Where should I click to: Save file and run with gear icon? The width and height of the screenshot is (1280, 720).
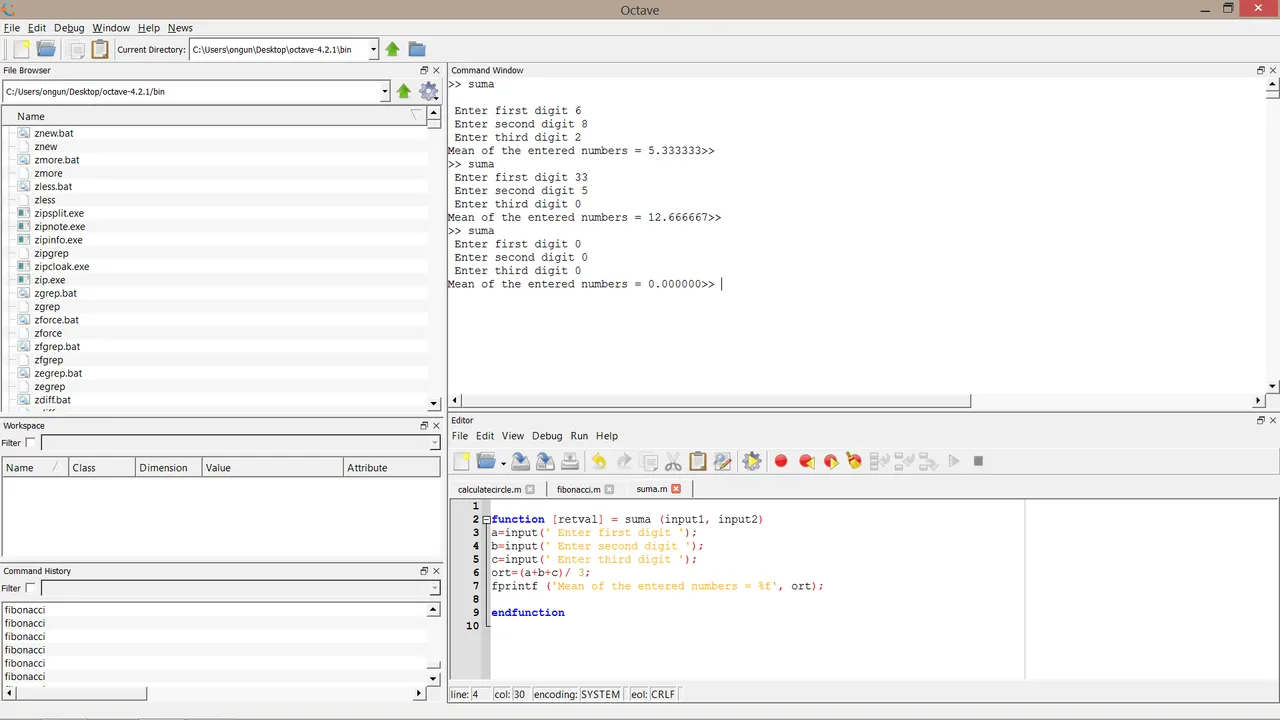(x=752, y=461)
